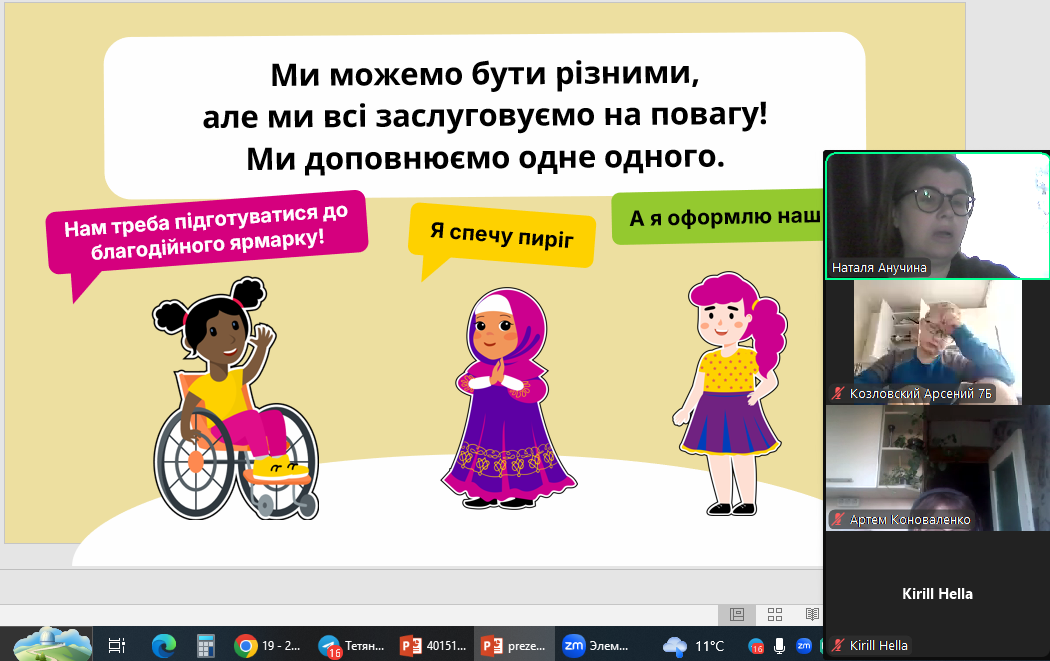Image resolution: width=1050 pixels, height=661 pixels.
Task: Open Telegram chat Тетян... on taskbar
Action: (352, 646)
